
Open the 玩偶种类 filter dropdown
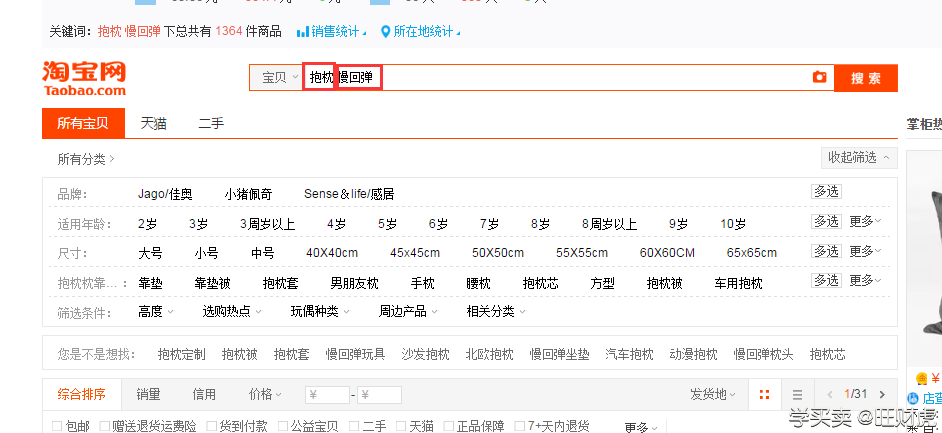320,312
